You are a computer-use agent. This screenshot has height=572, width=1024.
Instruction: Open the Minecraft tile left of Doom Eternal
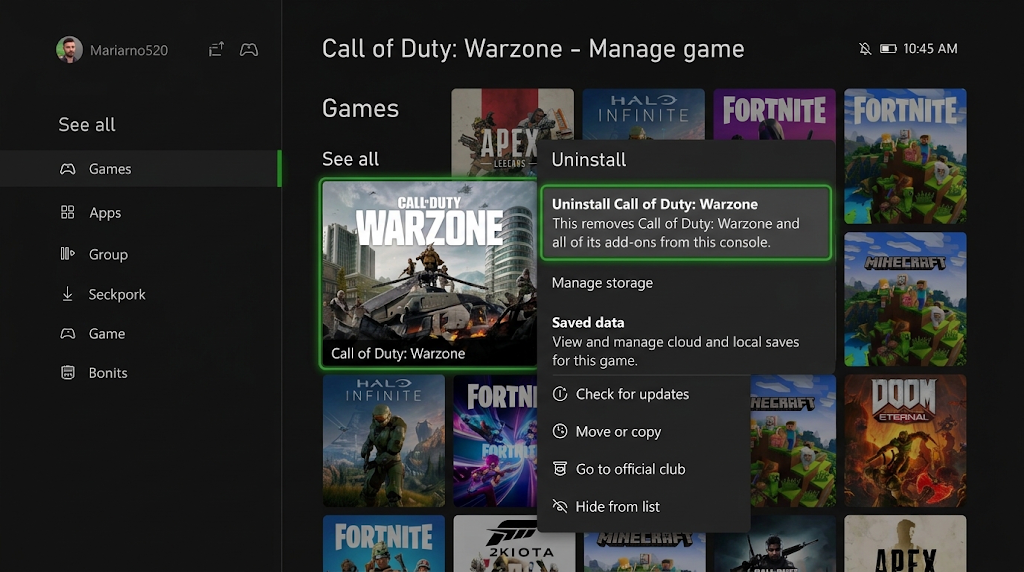[x=793, y=441]
